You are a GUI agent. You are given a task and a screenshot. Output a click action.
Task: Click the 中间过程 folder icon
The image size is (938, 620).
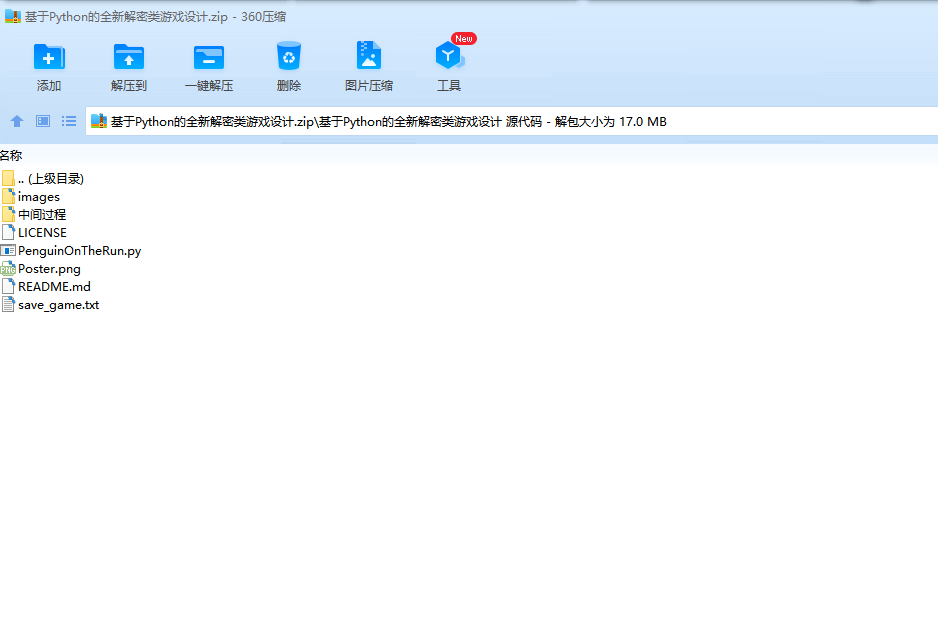click(x=8, y=214)
